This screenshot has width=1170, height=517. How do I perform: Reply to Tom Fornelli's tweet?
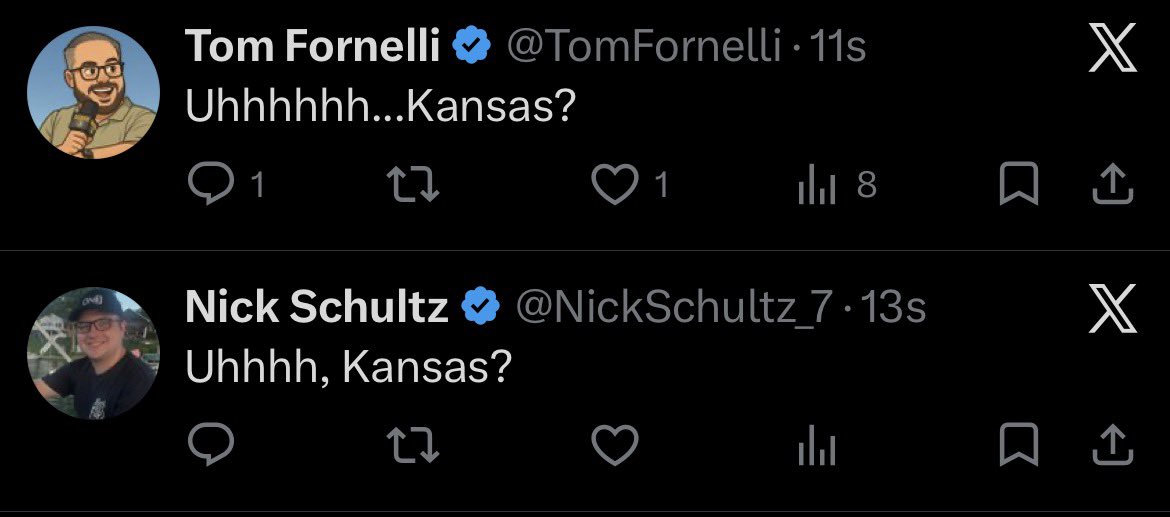[x=210, y=184]
